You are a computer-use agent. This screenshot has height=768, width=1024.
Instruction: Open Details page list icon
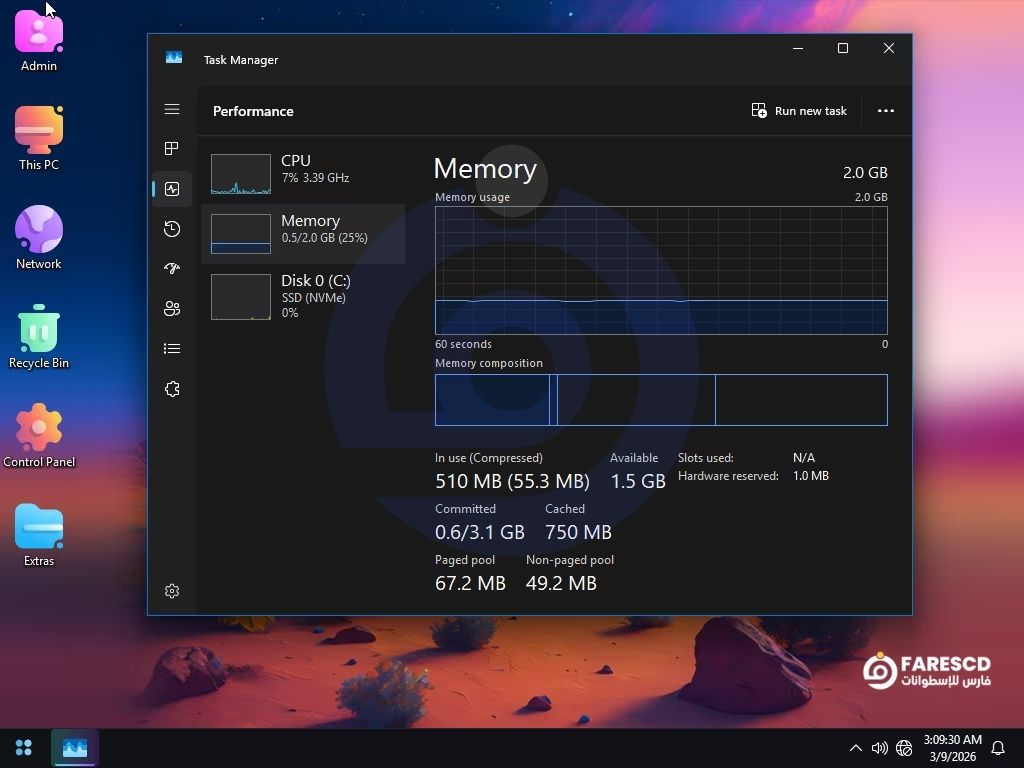(x=172, y=349)
